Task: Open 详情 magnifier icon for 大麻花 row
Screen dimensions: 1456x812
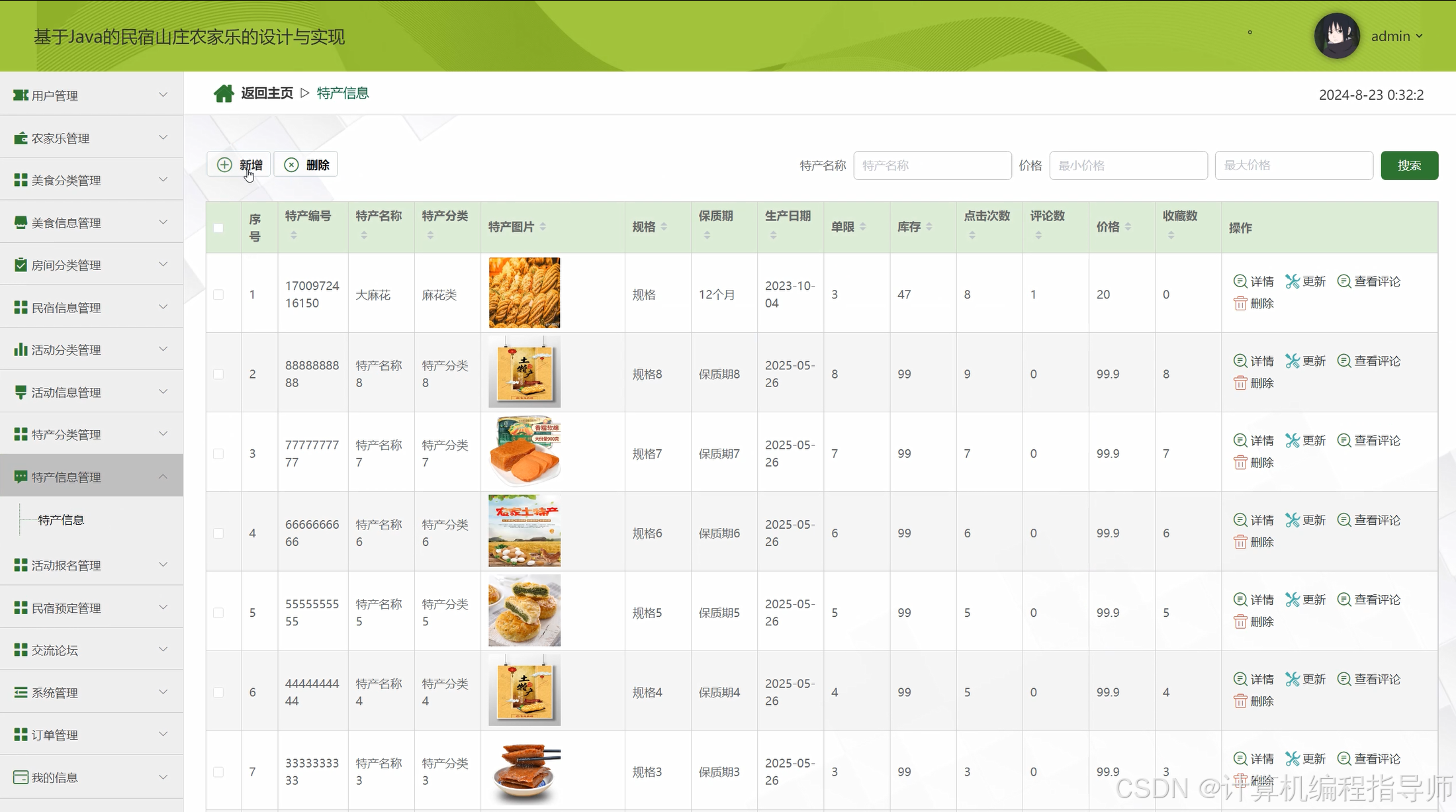Action: point(1240,281)
